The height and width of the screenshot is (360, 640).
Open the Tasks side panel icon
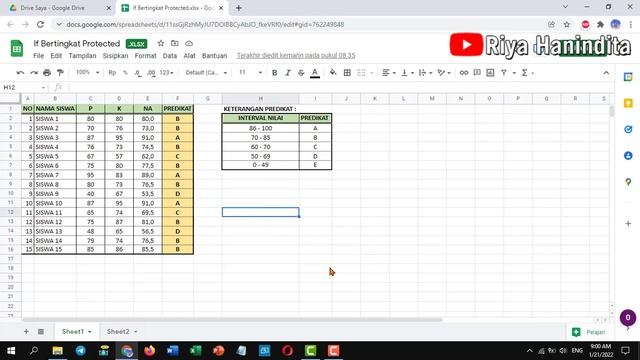(628, 129)
